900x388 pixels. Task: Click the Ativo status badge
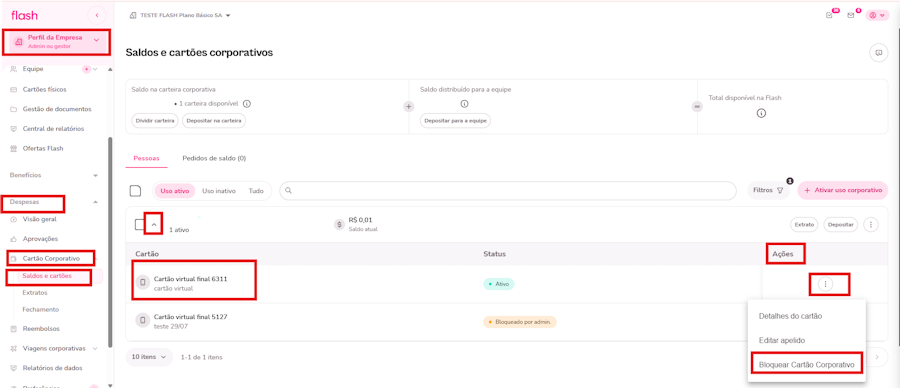(x=499, y=284)
